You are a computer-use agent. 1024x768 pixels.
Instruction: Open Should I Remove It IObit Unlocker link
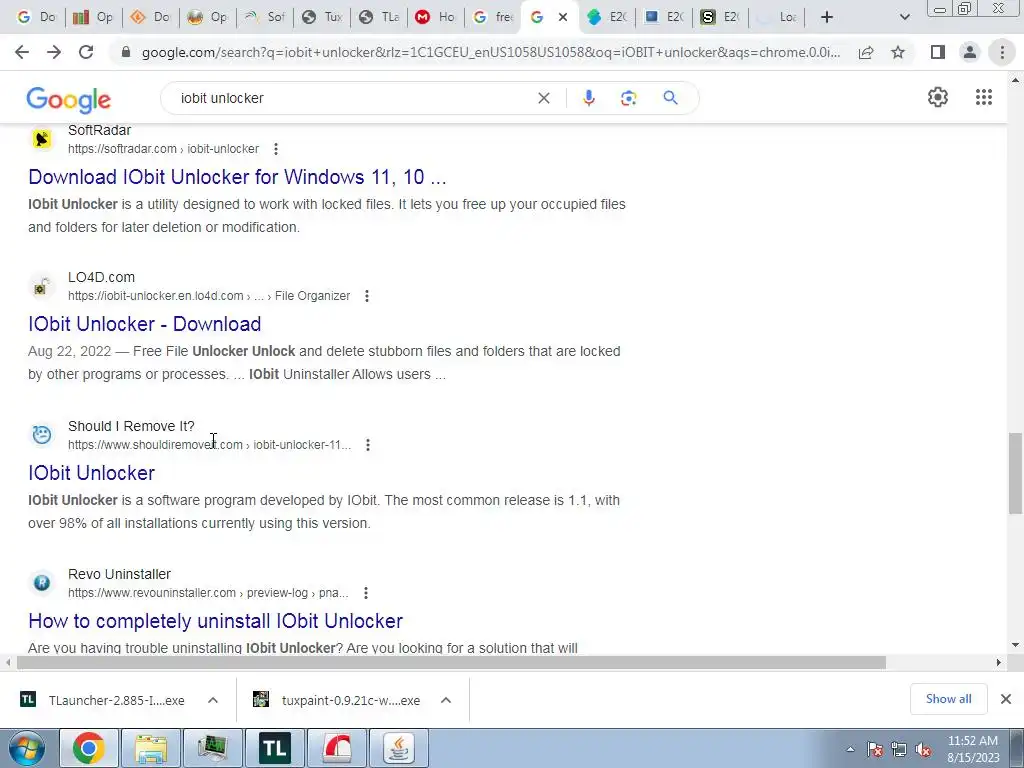pyautogui.click(x=91, y=473)
